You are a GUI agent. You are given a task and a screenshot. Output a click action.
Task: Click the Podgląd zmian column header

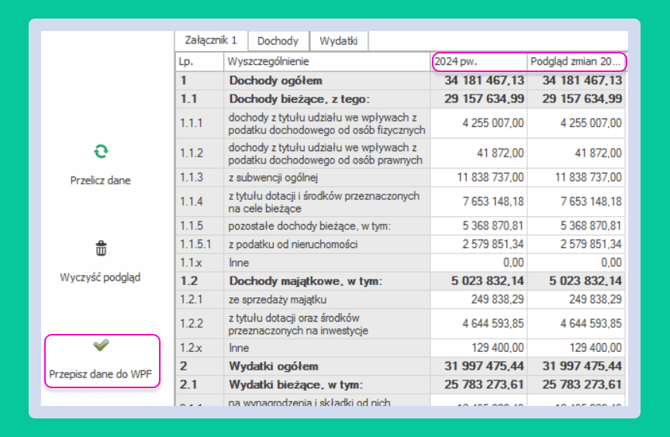click(x=576, y=62)
